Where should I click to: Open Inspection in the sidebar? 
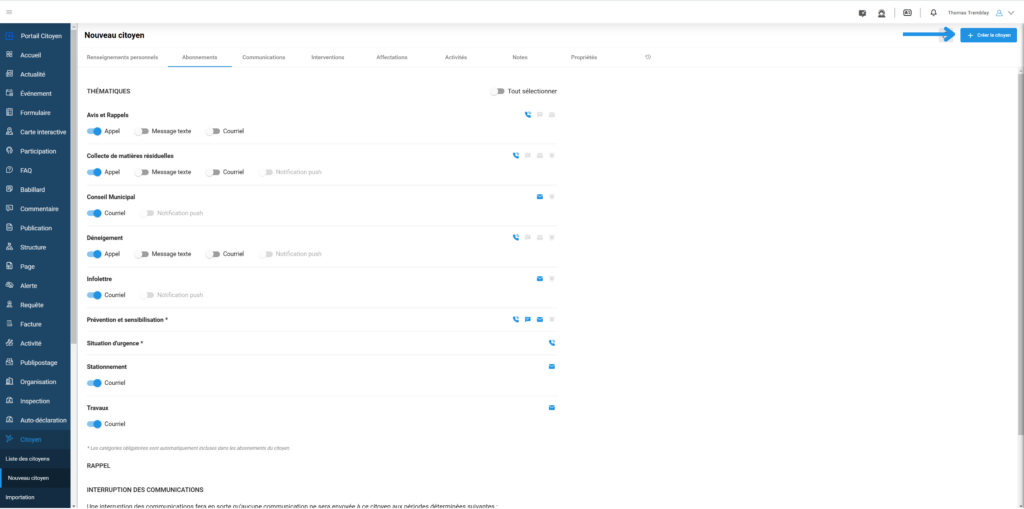pos(35,401)
